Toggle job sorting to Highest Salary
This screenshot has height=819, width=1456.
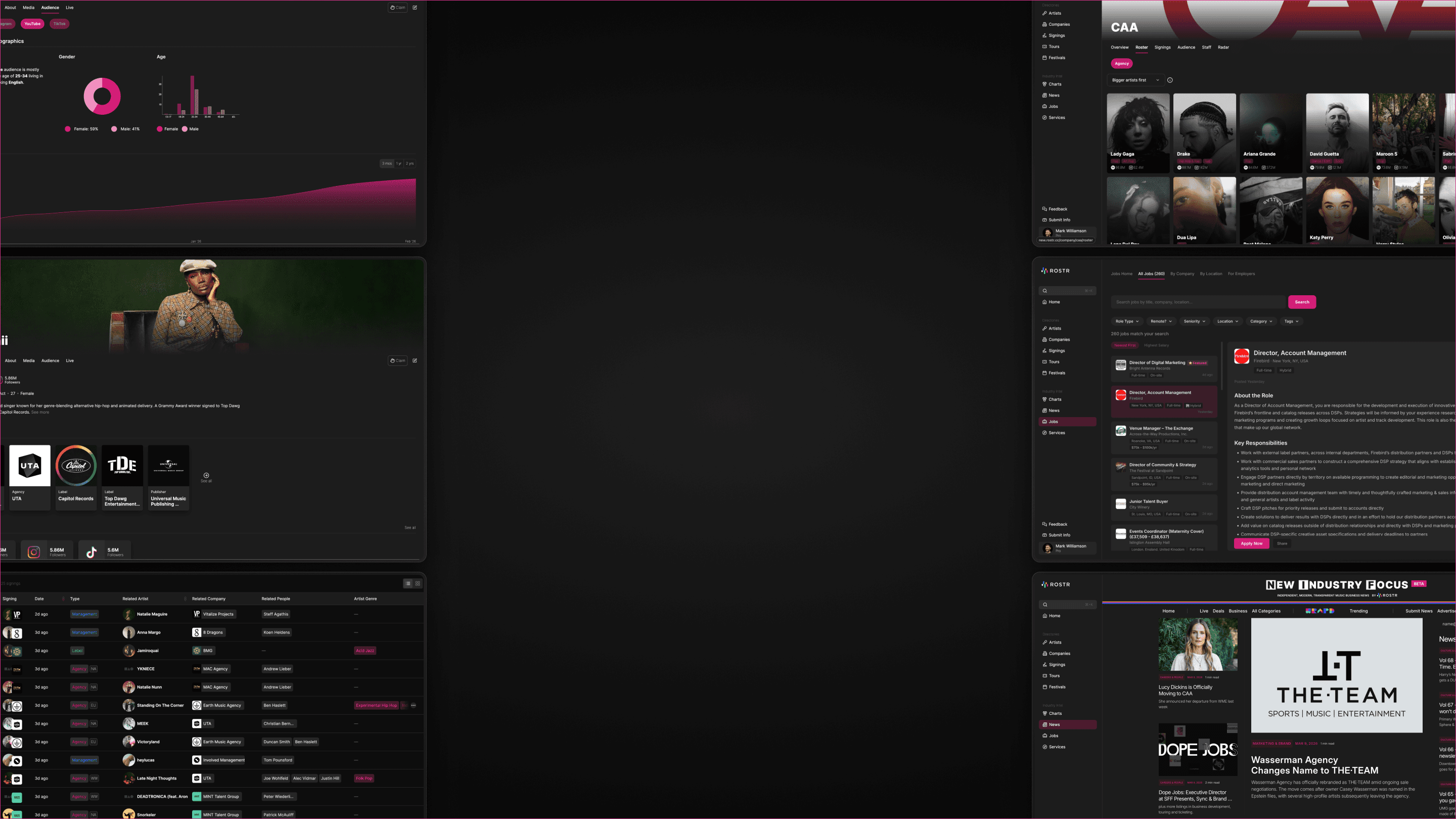1156,345
